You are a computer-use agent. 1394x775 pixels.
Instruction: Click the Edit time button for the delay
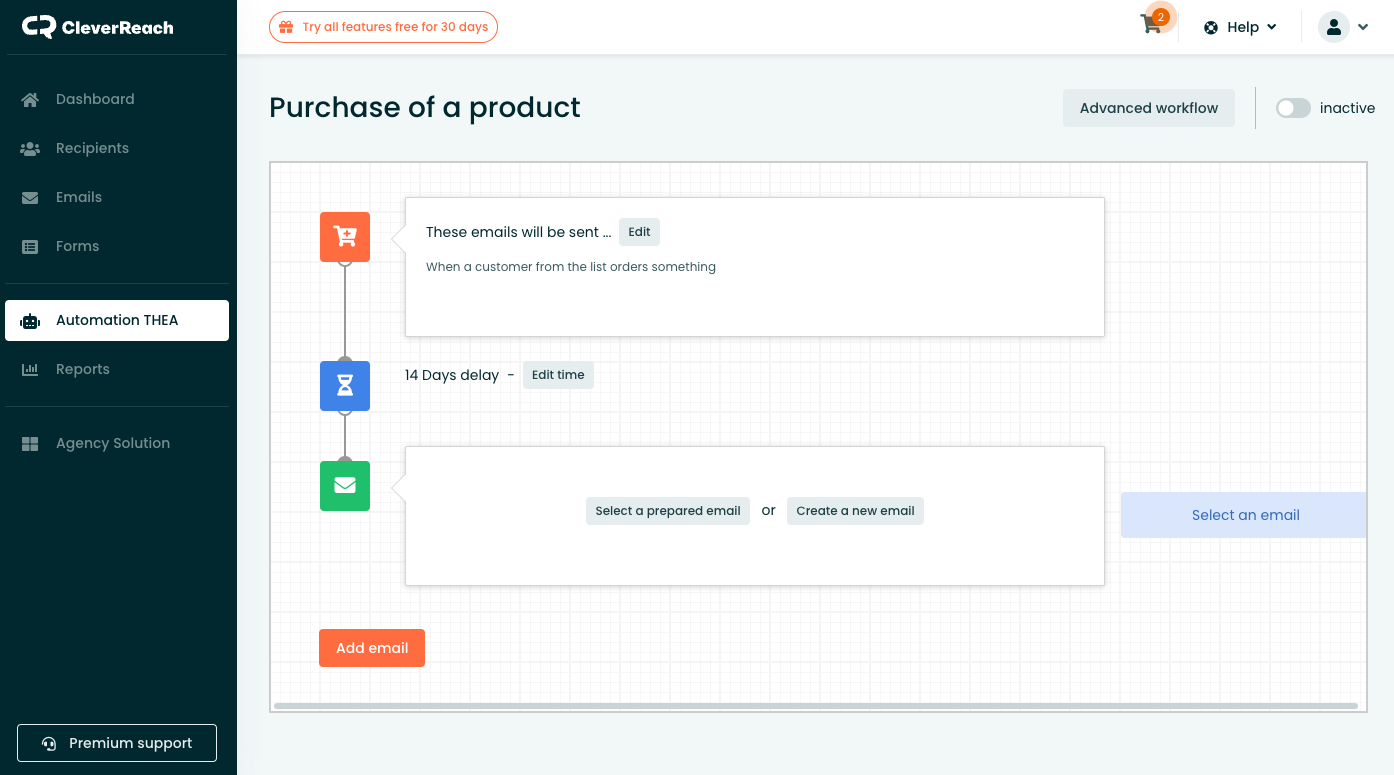coord(557,375)
